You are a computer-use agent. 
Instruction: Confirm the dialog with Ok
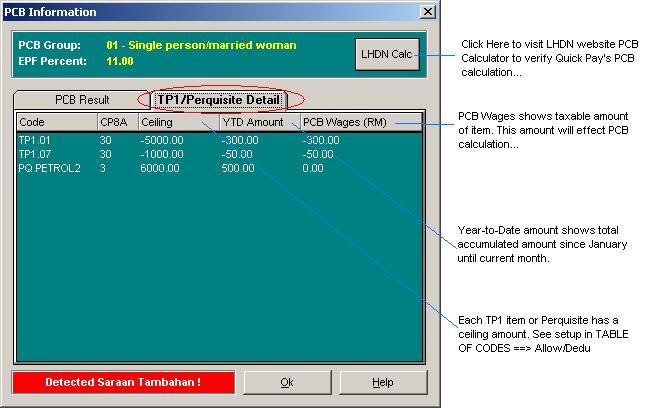pyautogui.click(x=287, y=382)
